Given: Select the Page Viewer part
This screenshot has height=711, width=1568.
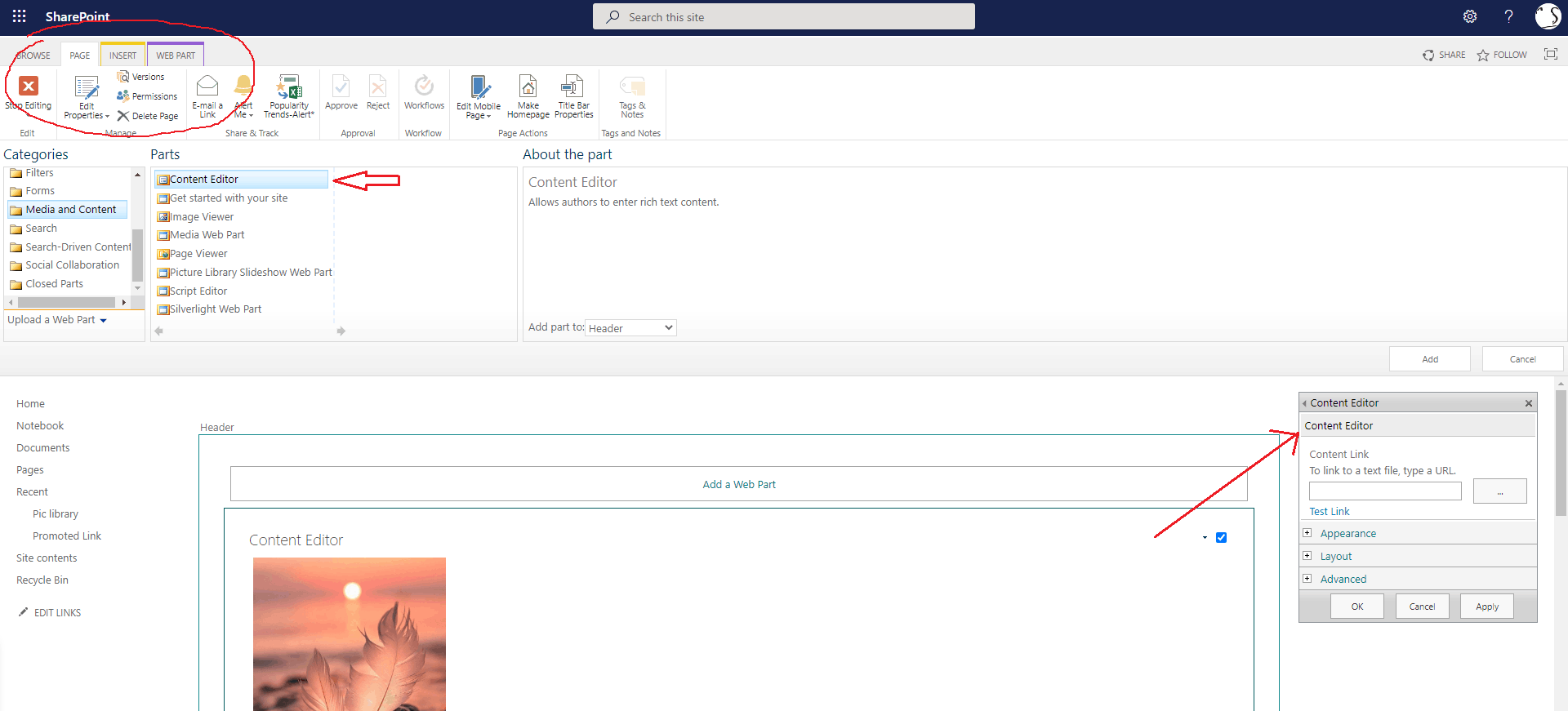Looking at the screenshot, I should [x=193, y=254].
